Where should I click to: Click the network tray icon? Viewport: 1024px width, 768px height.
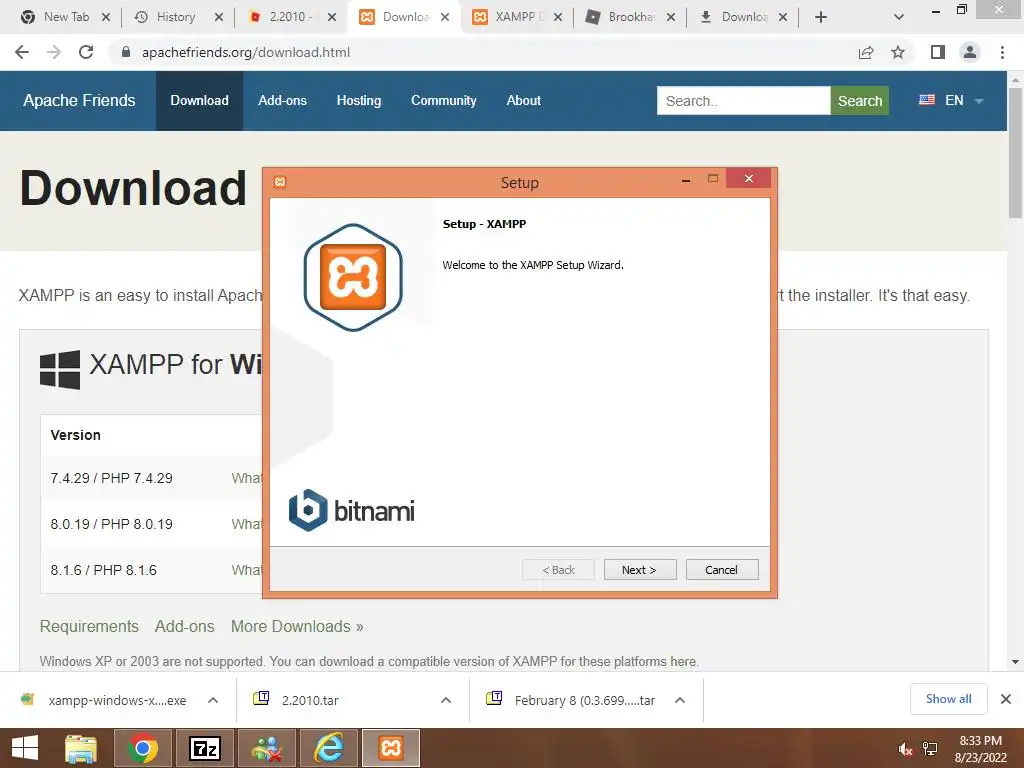[930, 749]
